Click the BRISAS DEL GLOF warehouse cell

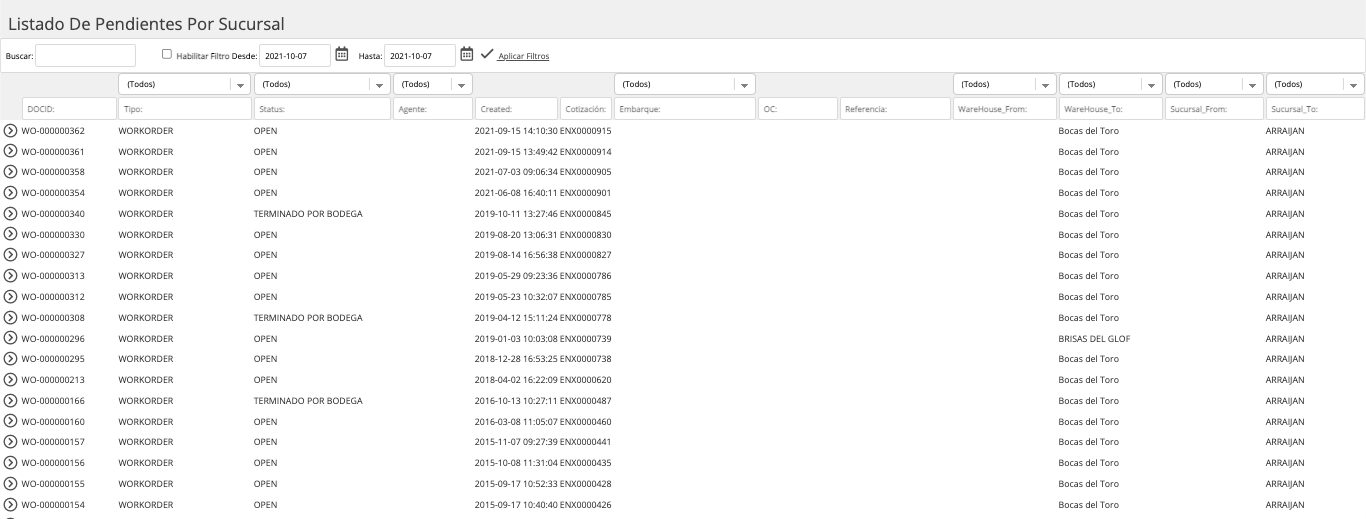click(x=1094, y=339)
